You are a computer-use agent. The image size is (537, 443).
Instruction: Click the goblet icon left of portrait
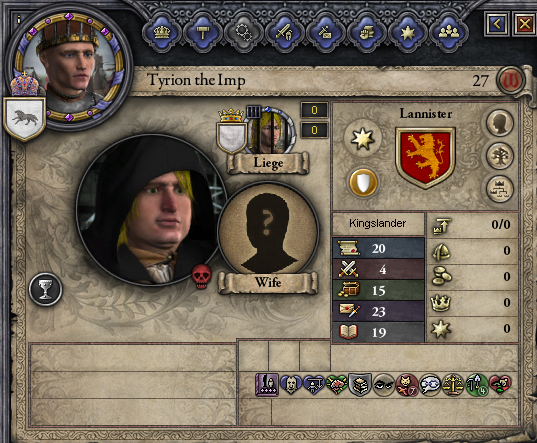click(x=45, y=289)
